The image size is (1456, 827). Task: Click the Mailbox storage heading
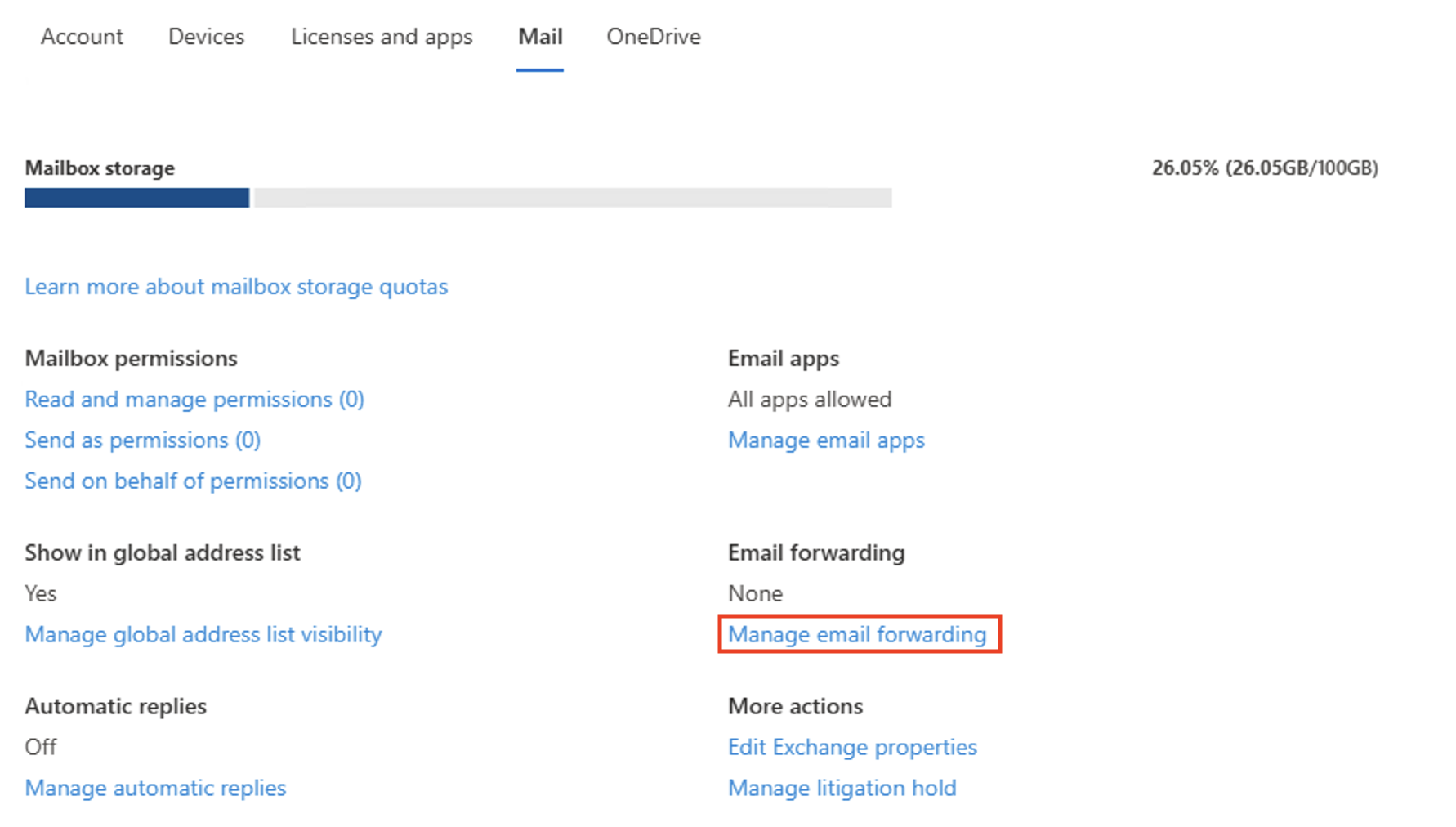point(100,168)
